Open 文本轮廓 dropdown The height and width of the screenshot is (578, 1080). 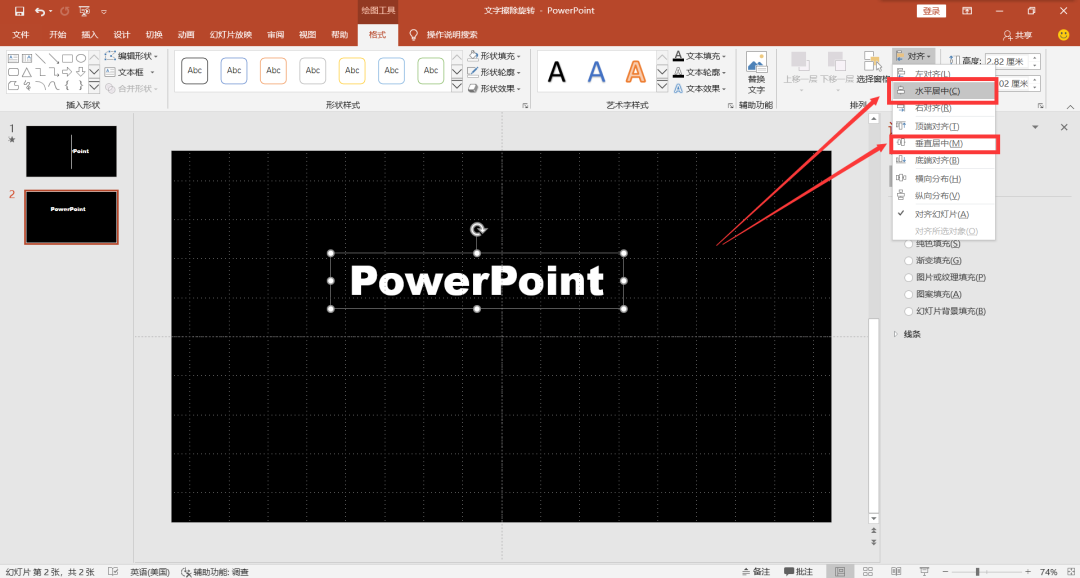[700, 72]
